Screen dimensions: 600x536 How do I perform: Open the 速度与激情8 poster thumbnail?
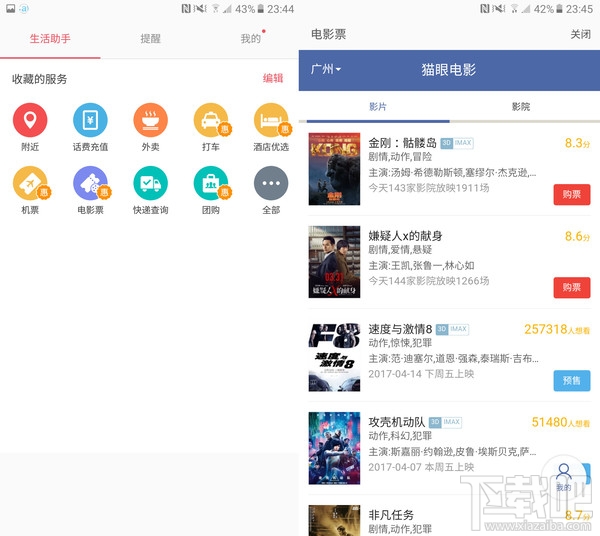click(334, 357)
